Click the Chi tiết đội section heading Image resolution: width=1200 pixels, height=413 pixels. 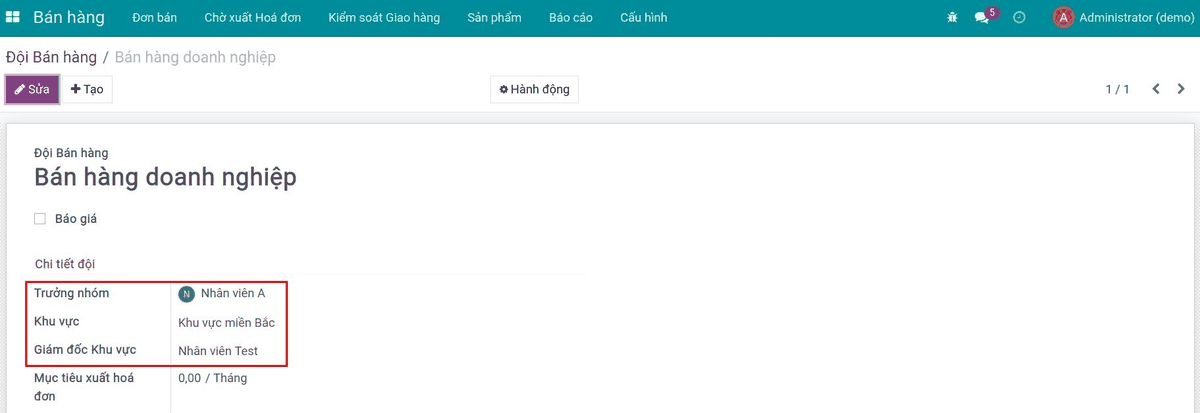click(65, 264)
